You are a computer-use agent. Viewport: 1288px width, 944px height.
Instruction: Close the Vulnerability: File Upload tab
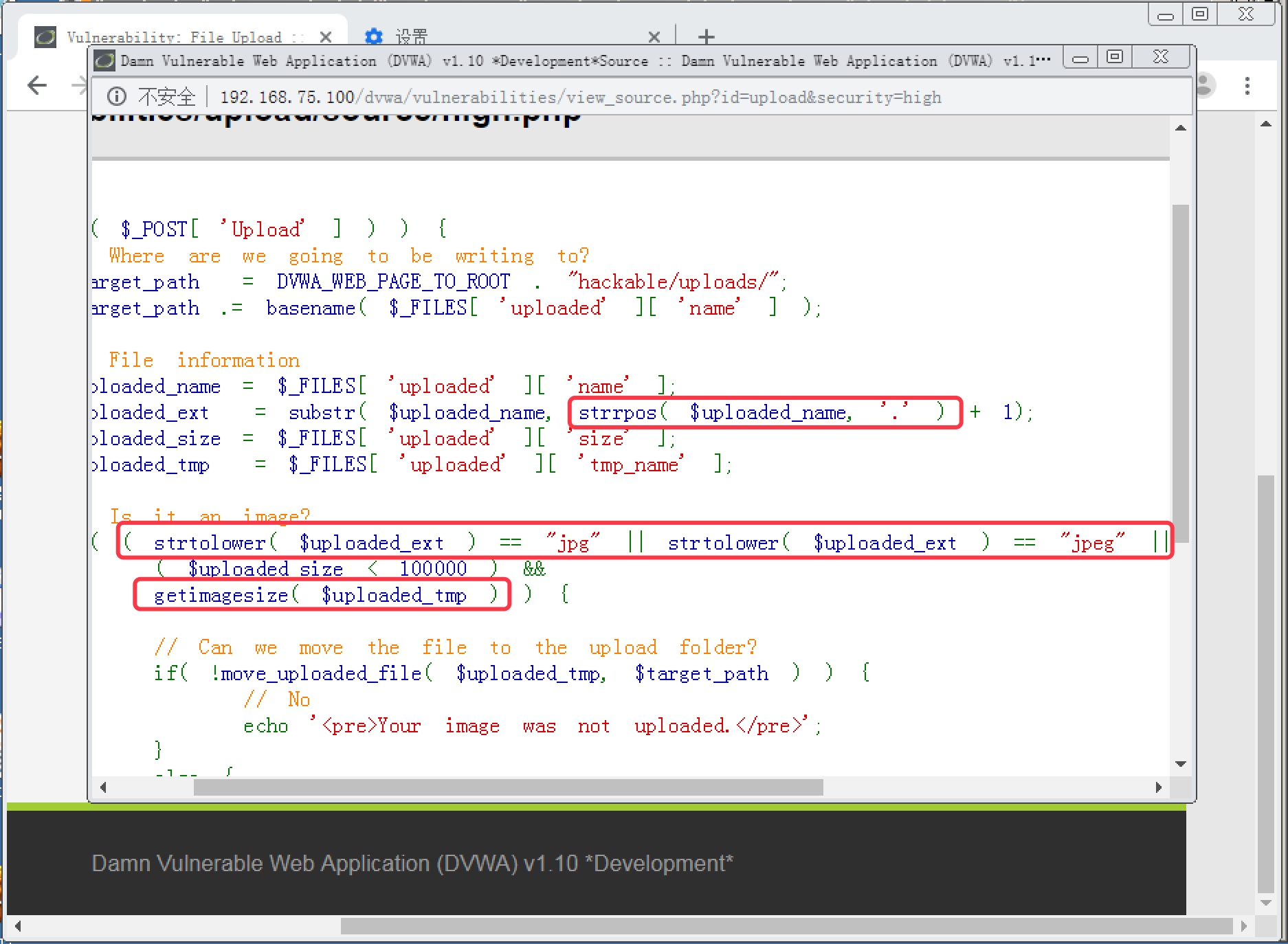326,36
